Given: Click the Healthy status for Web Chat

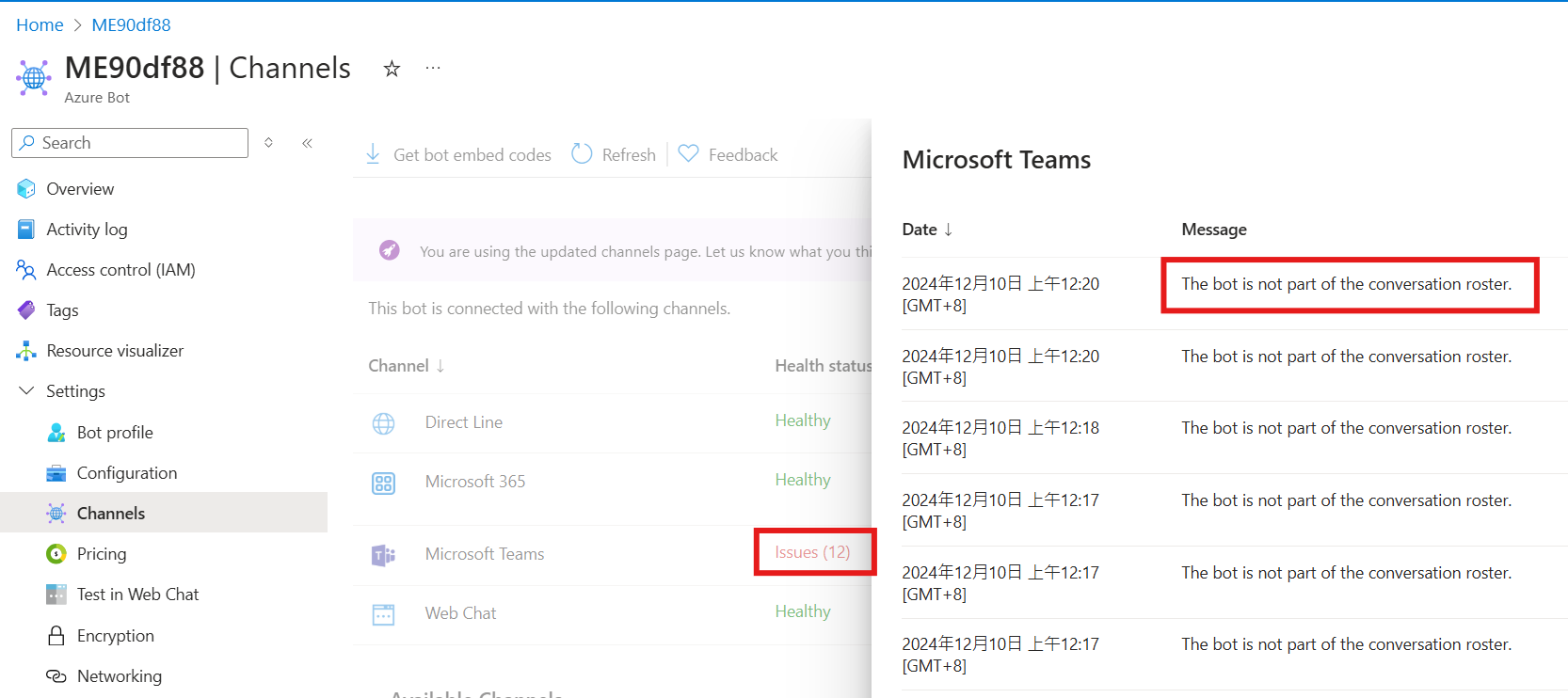Looking at the screenshot, I should click(803, 611).
